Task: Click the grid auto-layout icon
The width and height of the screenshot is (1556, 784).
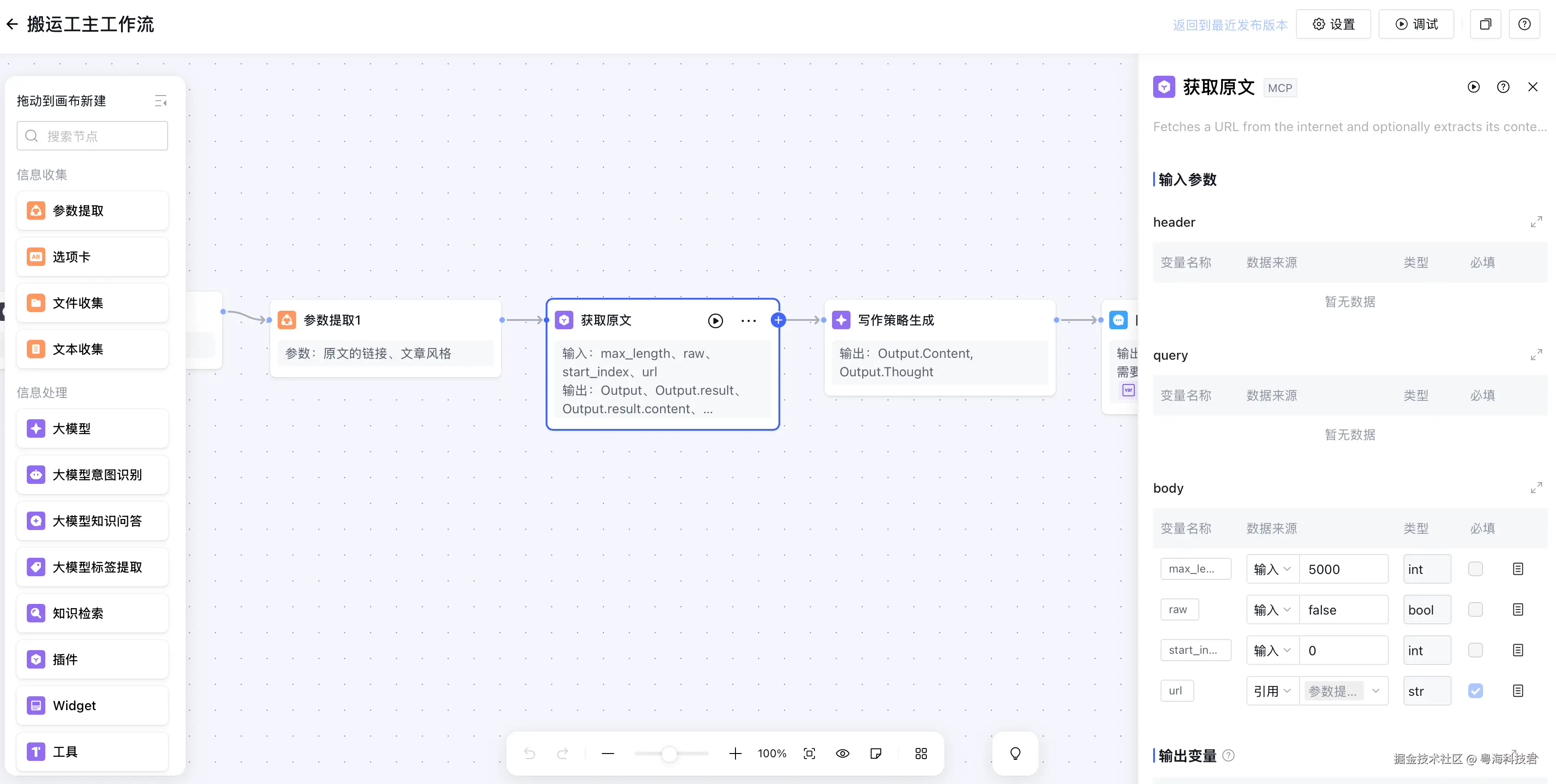Action: click(x=921, y=753)
